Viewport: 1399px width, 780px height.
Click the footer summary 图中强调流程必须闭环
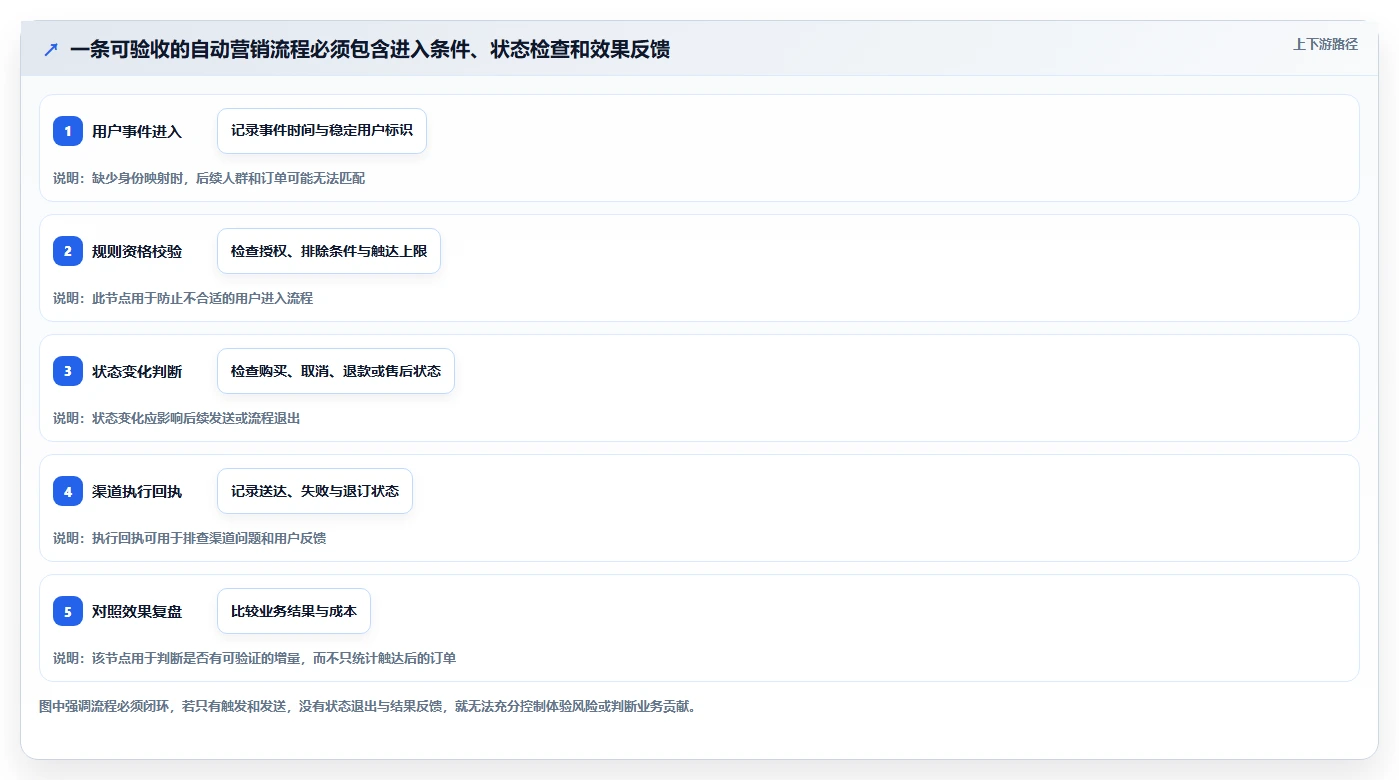point(367,706)
